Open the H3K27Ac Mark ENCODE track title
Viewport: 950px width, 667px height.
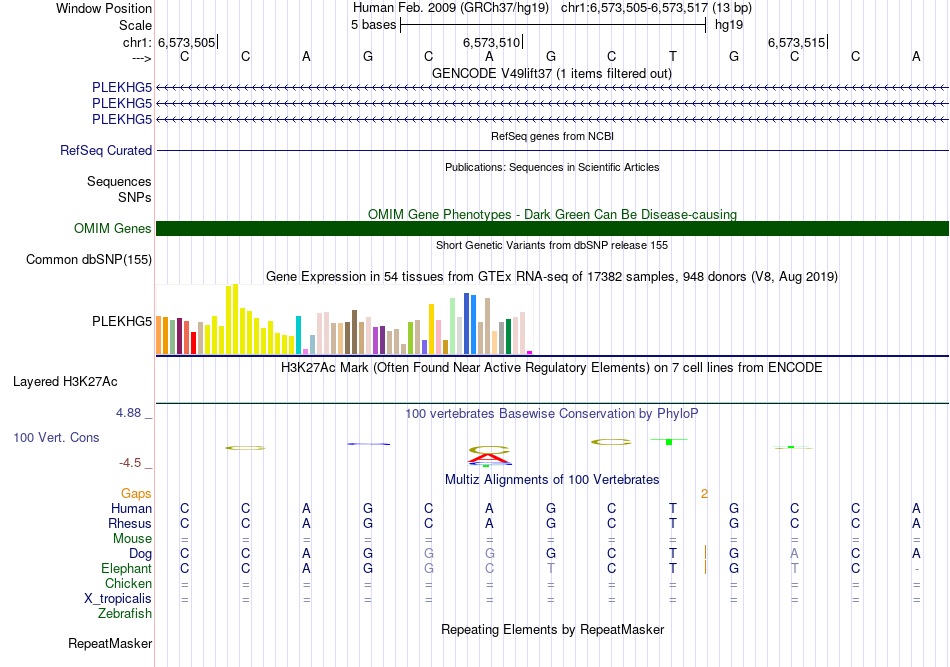pos(552,368)
